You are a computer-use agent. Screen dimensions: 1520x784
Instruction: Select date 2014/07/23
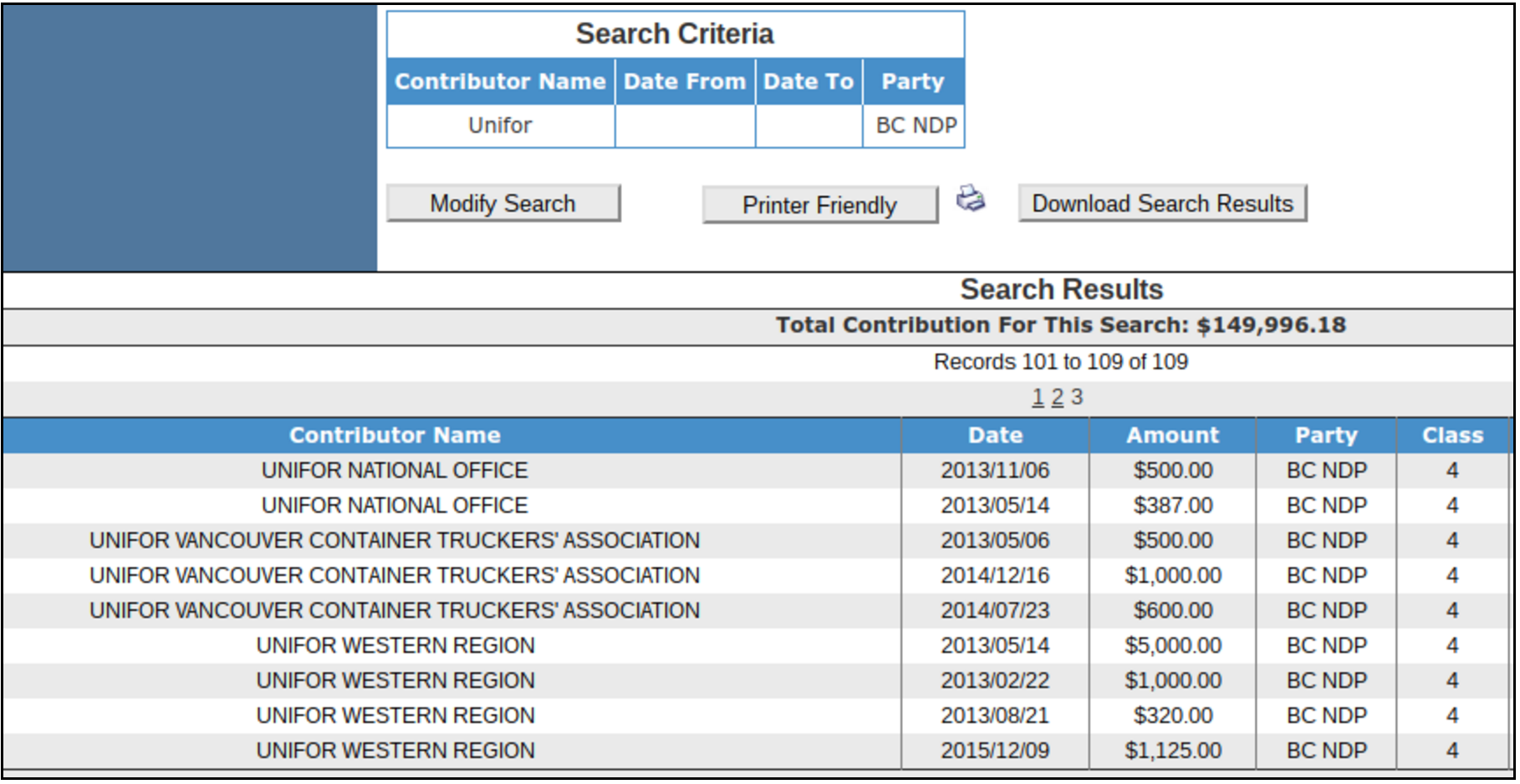click(995, 611)
